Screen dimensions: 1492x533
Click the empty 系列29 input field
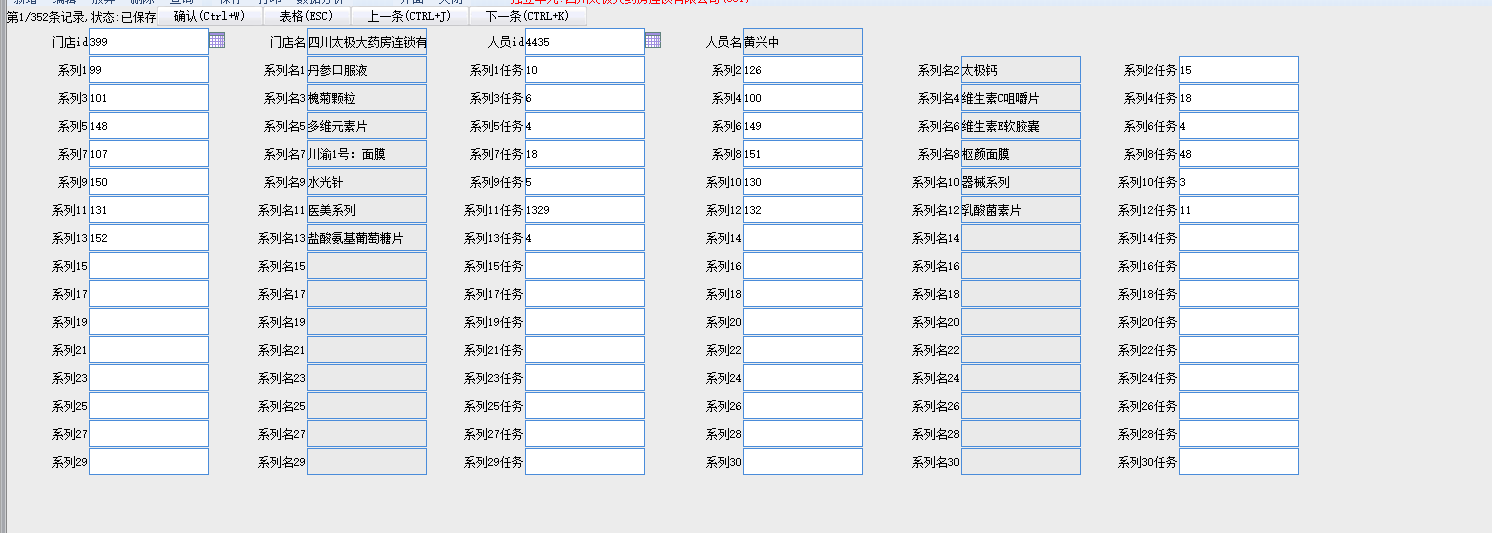pos(149,462)
